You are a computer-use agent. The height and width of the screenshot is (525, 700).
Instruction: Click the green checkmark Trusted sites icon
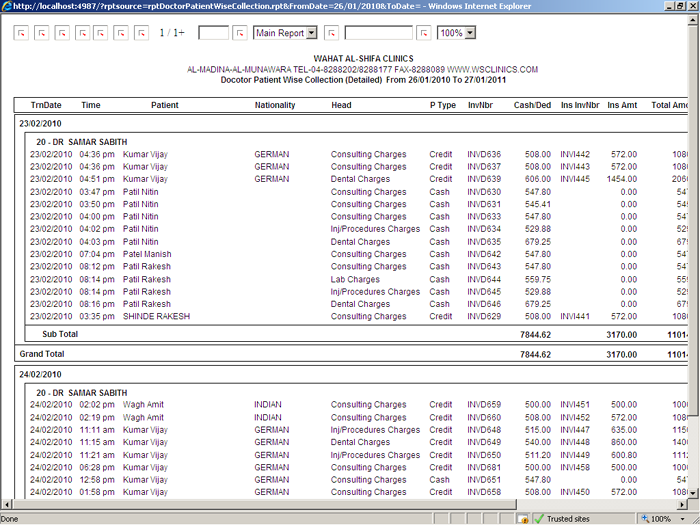pyautogui.click(x=539, y=519)
